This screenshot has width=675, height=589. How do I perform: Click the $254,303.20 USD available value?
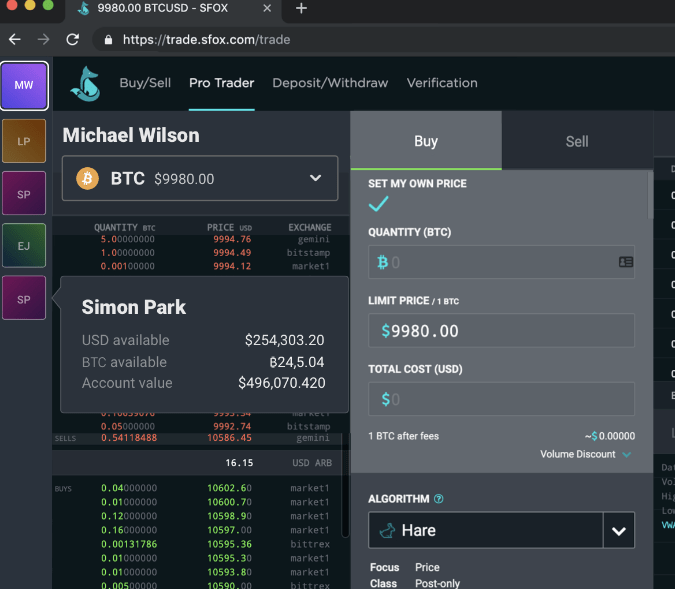tap(285, 340)
